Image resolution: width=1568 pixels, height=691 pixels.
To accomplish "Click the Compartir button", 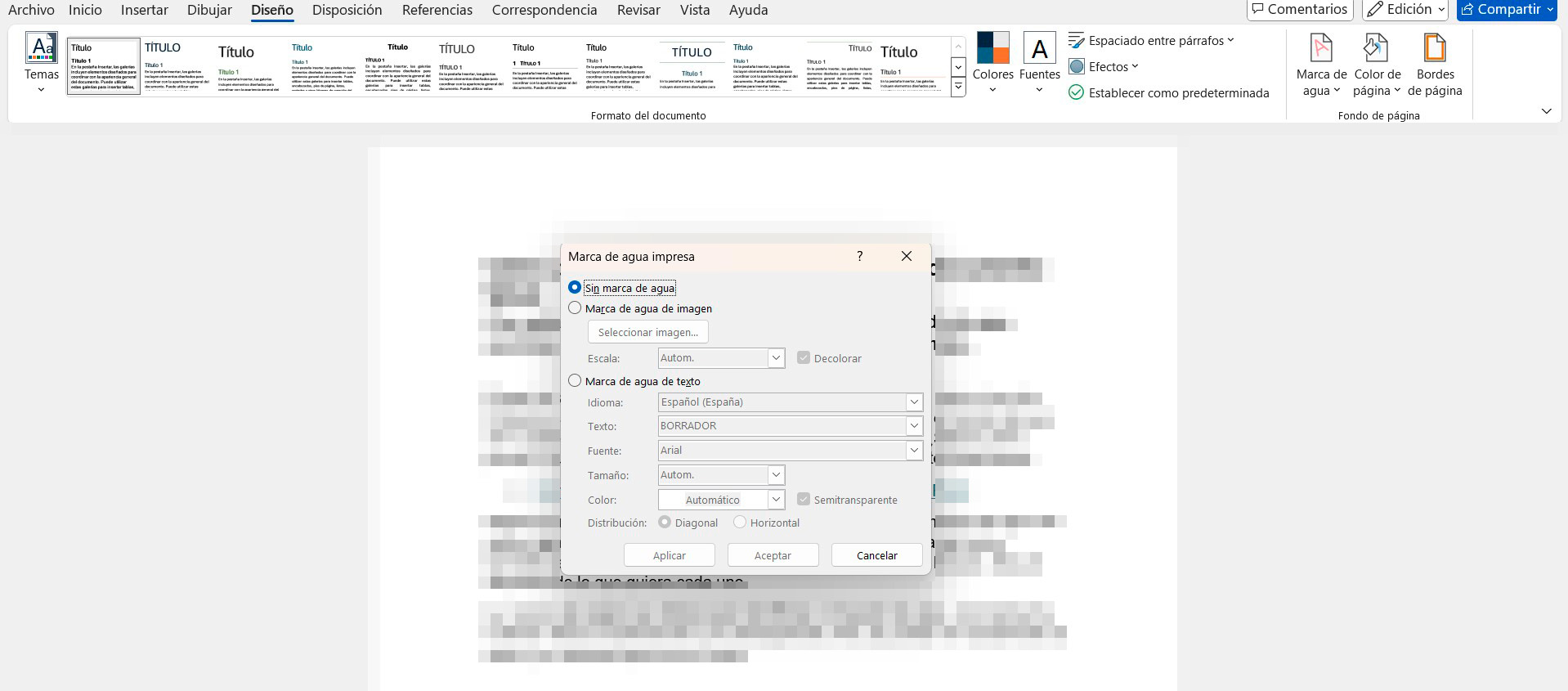I will 1507,9.
